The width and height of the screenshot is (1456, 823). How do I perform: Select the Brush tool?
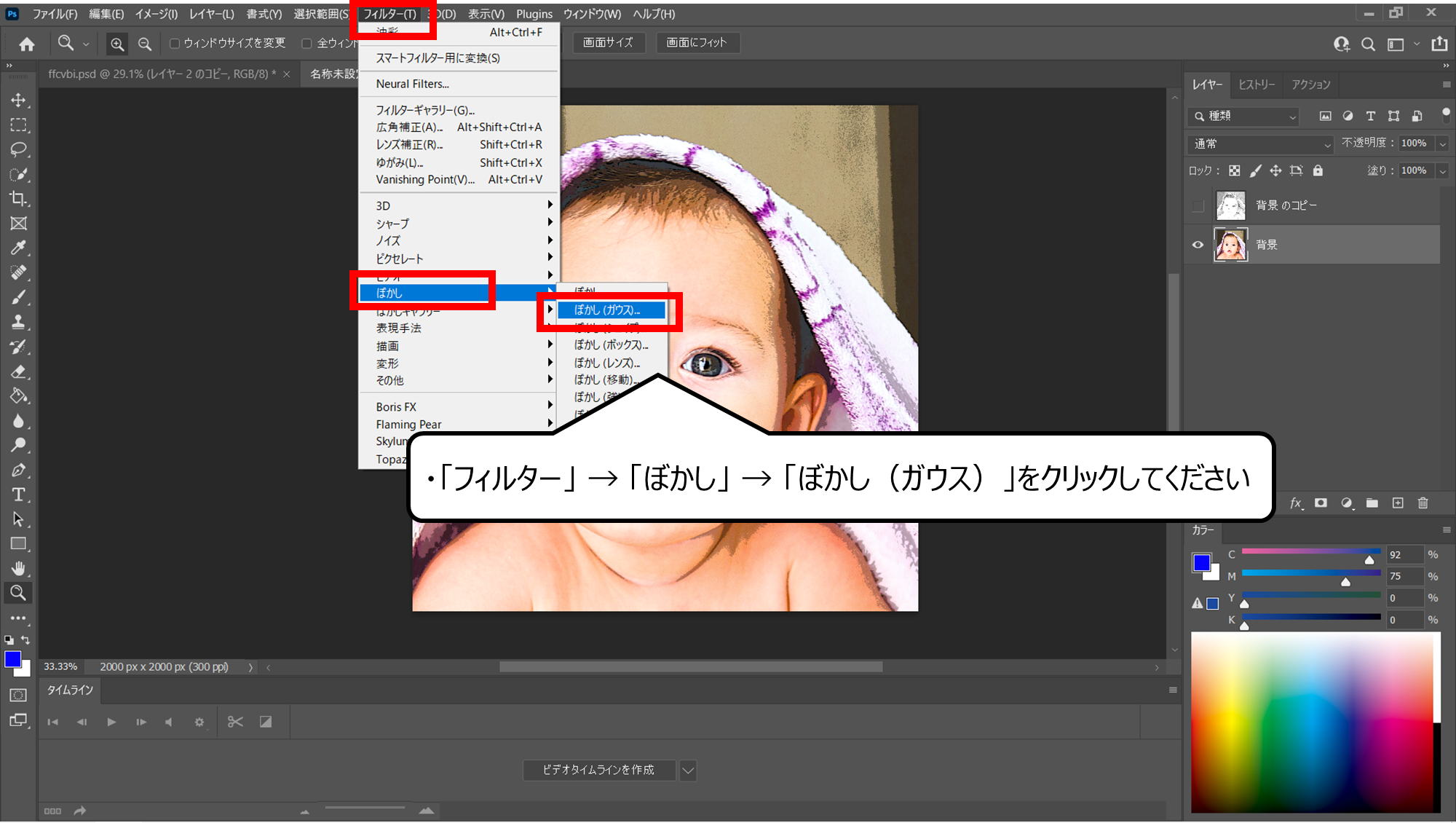19,298
